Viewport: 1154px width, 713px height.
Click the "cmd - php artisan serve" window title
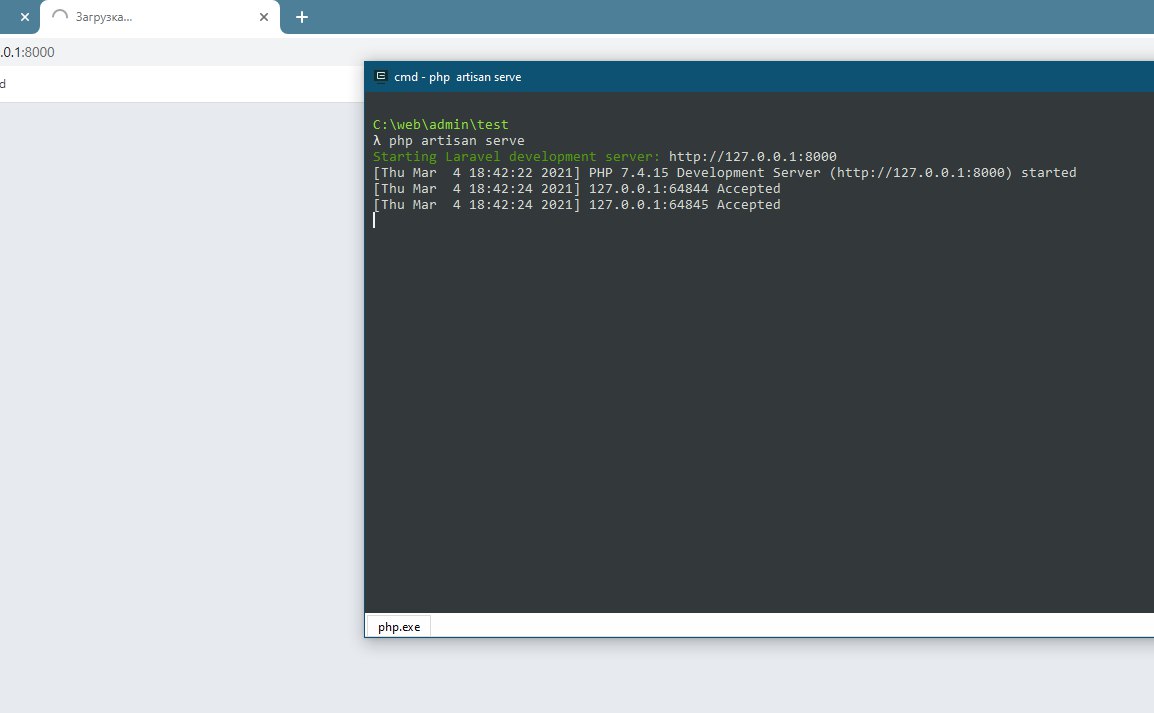pyautogui.click(x=458, y=77)
